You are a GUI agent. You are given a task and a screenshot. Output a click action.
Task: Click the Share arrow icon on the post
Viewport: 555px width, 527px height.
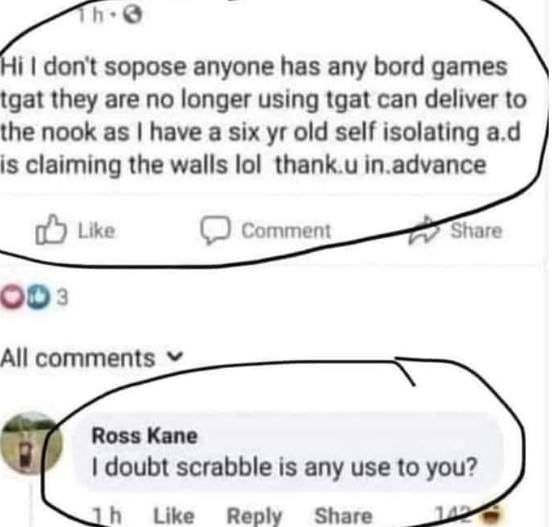point(424,230)
